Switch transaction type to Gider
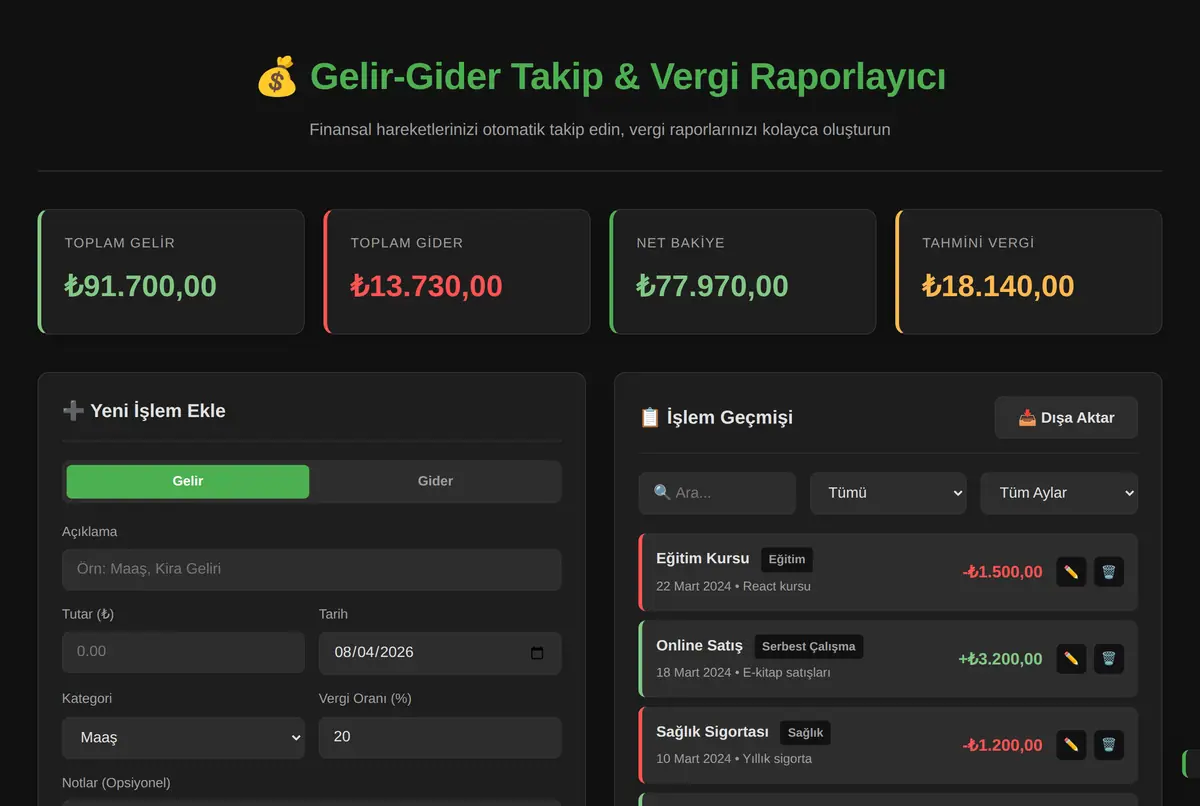This screenshot has width=1200, height=806. pos(435,481)
